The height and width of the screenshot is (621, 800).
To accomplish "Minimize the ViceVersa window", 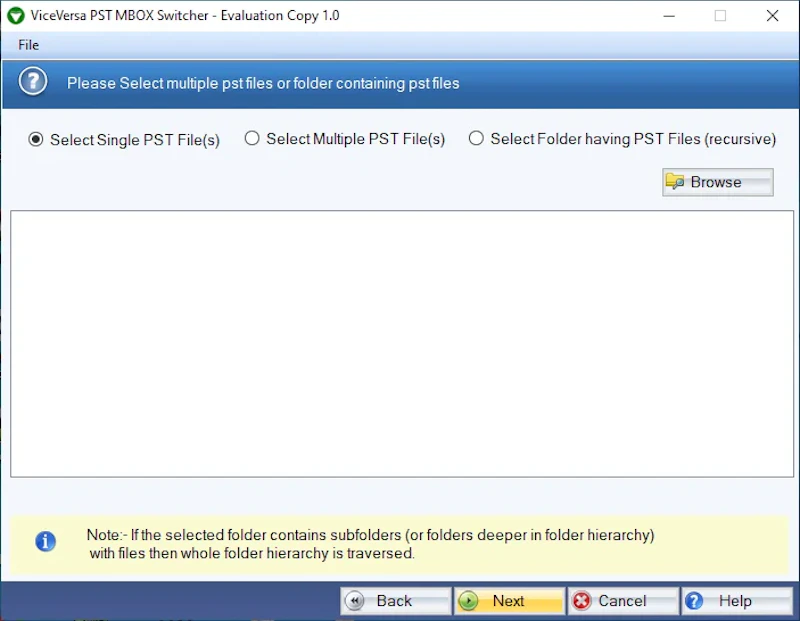I will coord(669,16).
